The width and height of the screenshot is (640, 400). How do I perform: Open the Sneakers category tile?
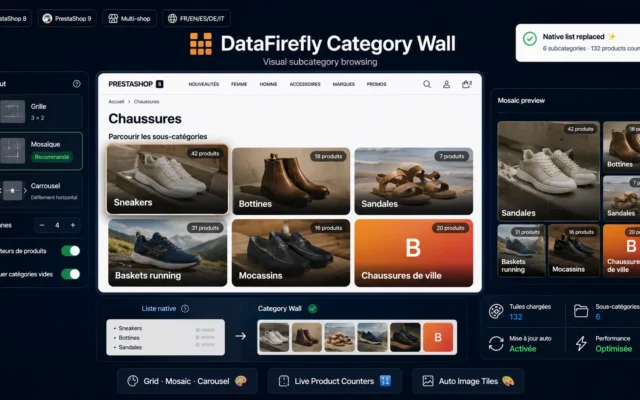[167, 179]
